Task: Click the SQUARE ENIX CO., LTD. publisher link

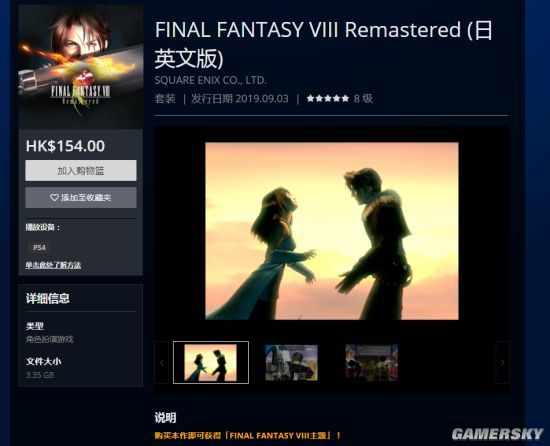Action: click(x=210, y=80)
